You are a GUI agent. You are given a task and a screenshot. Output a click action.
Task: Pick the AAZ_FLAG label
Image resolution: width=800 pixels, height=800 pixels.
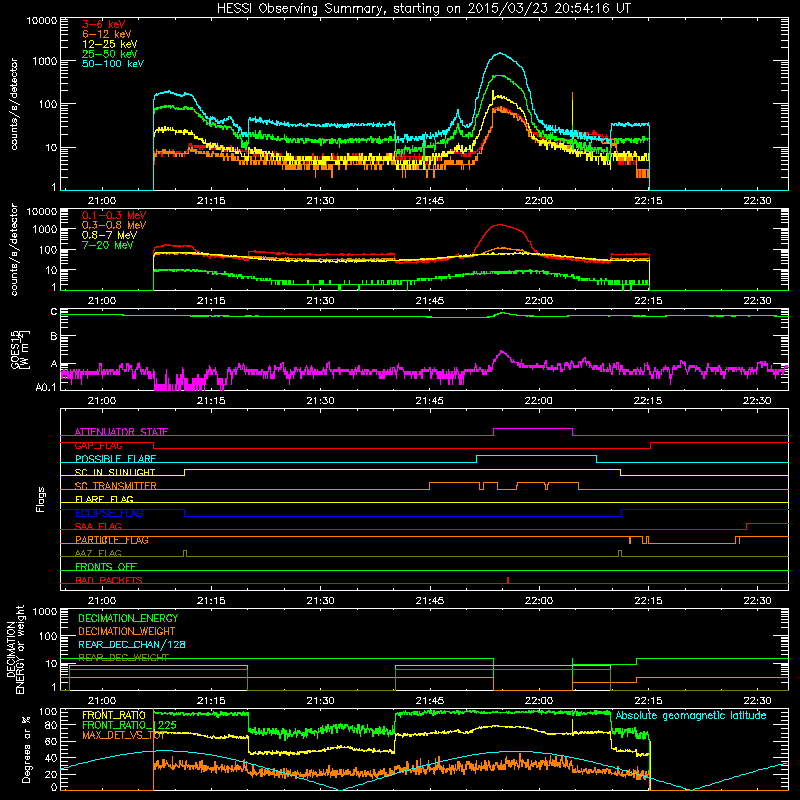coord(98,553)
